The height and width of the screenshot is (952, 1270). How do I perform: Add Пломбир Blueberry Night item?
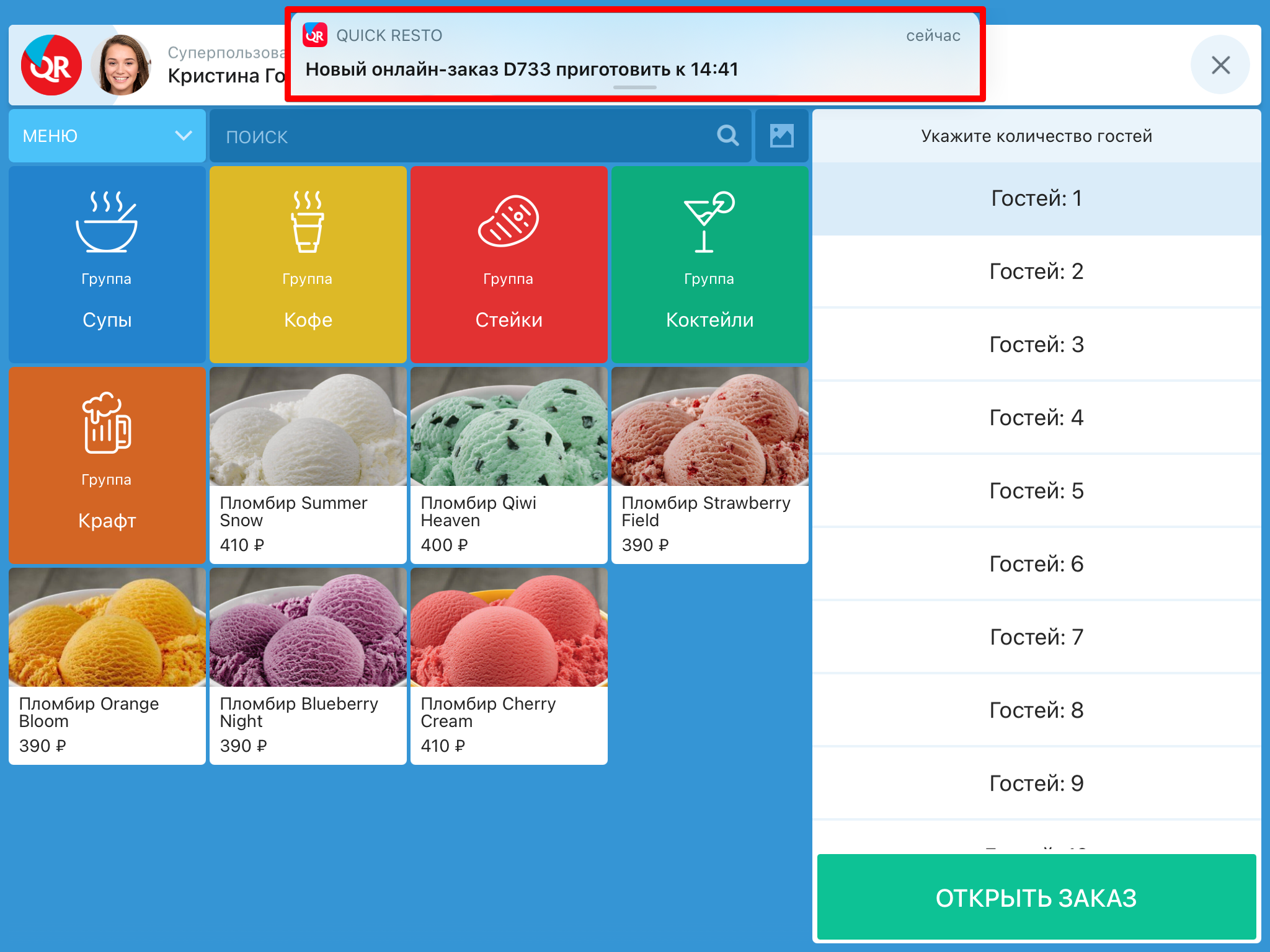tap(308, 665)
